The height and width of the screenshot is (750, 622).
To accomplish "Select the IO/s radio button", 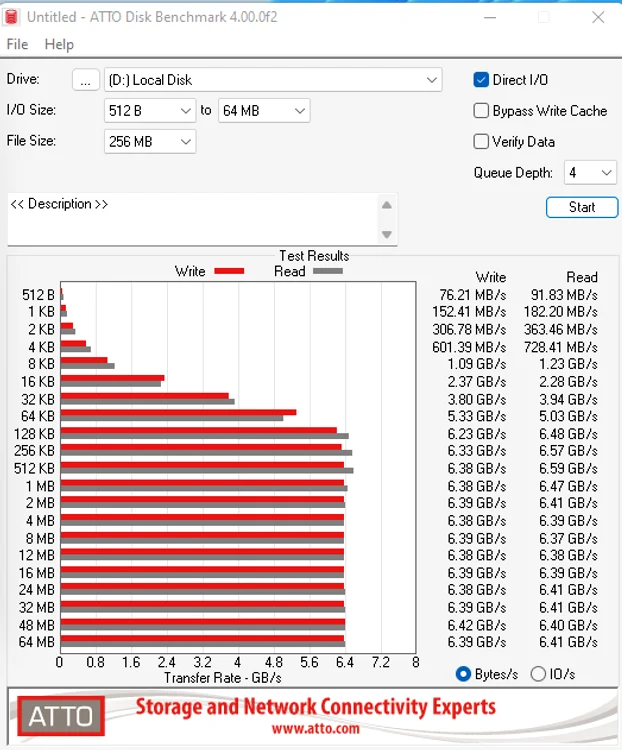I will pyautogui.click(x=538, y=674).
